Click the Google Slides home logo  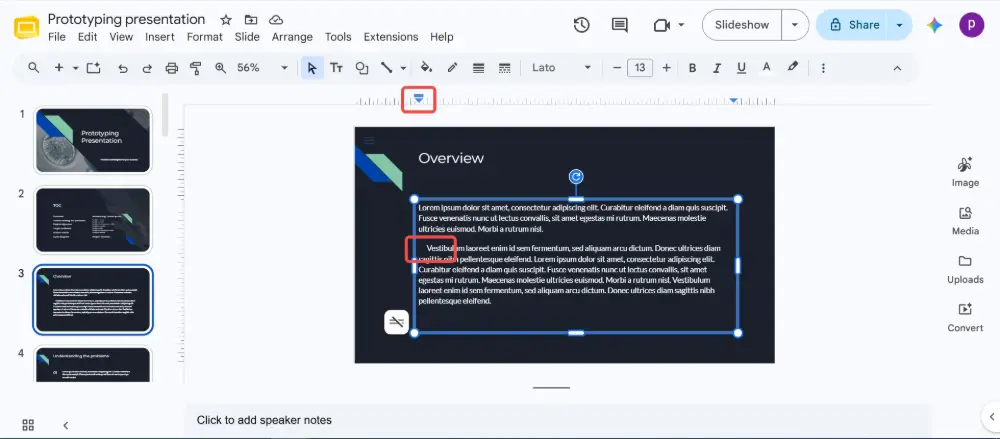(27, 28)
